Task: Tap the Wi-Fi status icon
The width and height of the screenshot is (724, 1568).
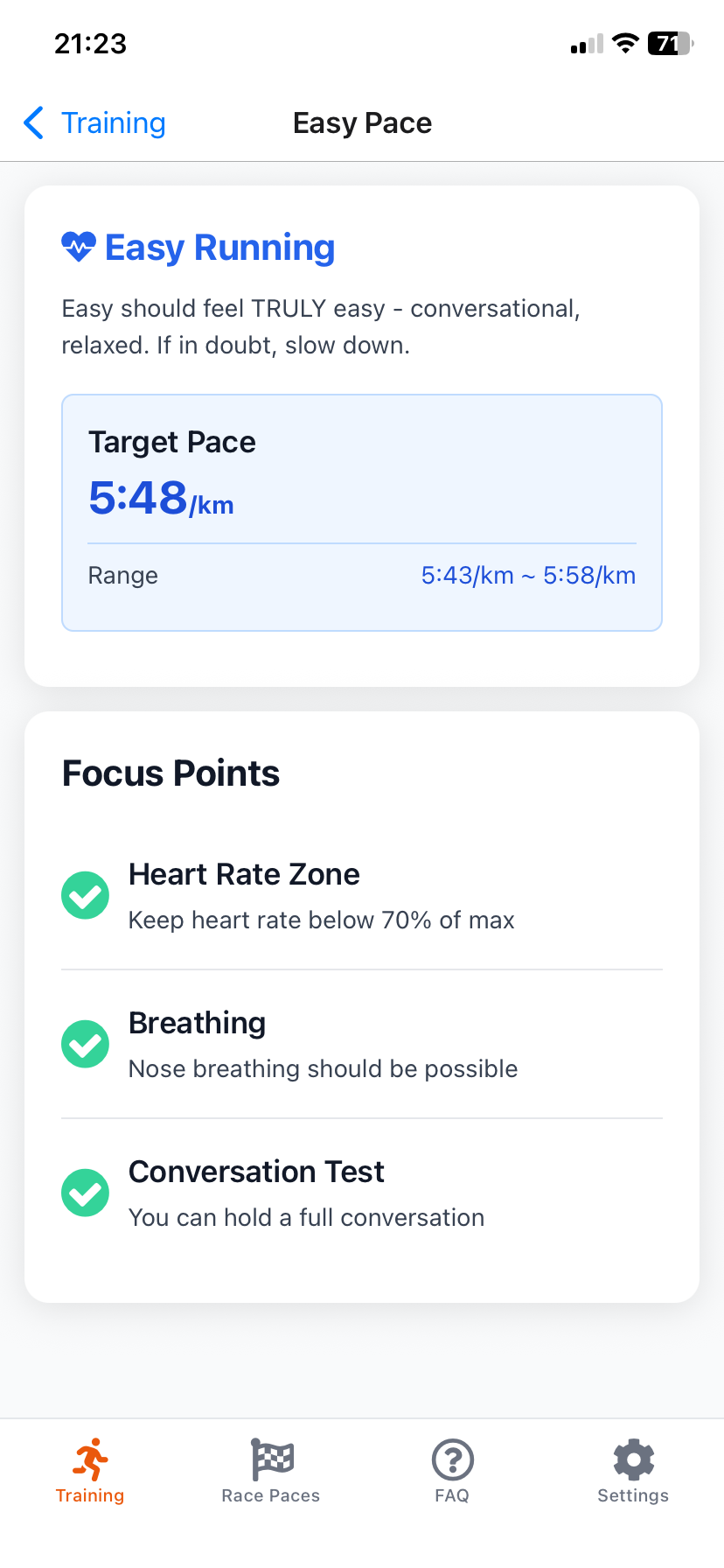Action: tap(625, 44)
